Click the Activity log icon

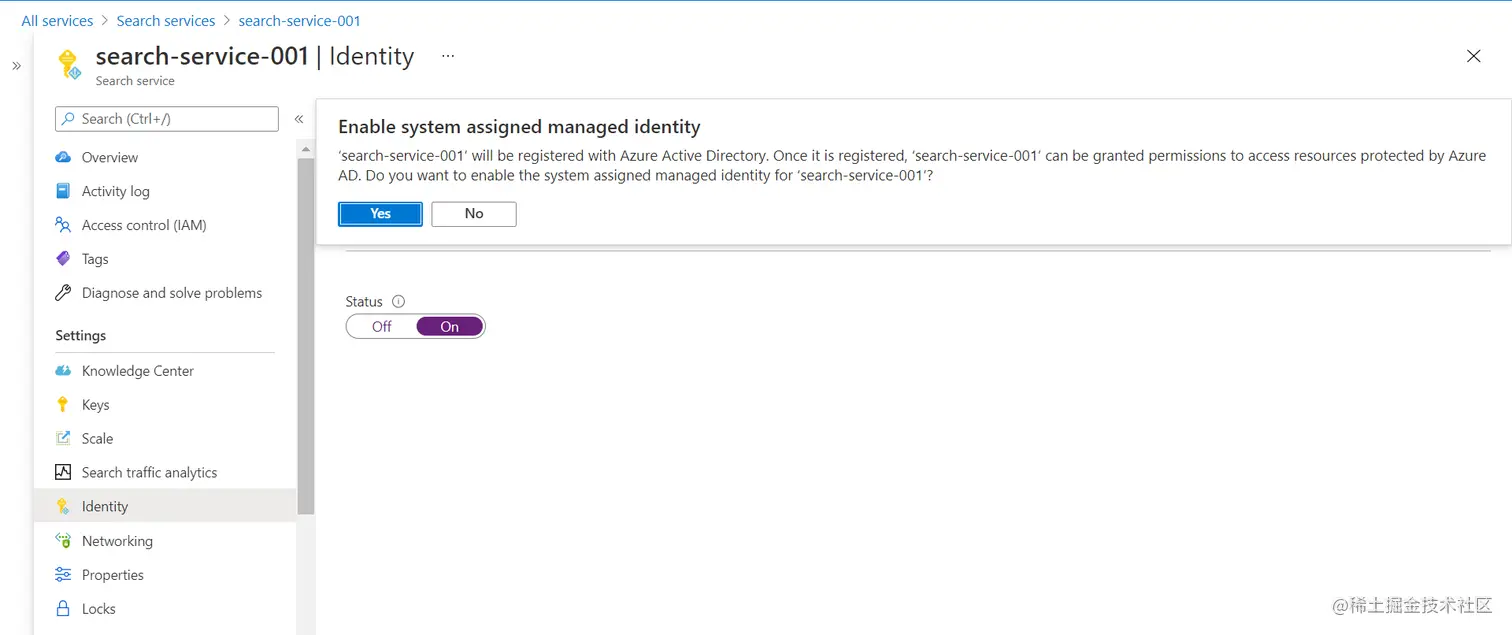point(63,191)
